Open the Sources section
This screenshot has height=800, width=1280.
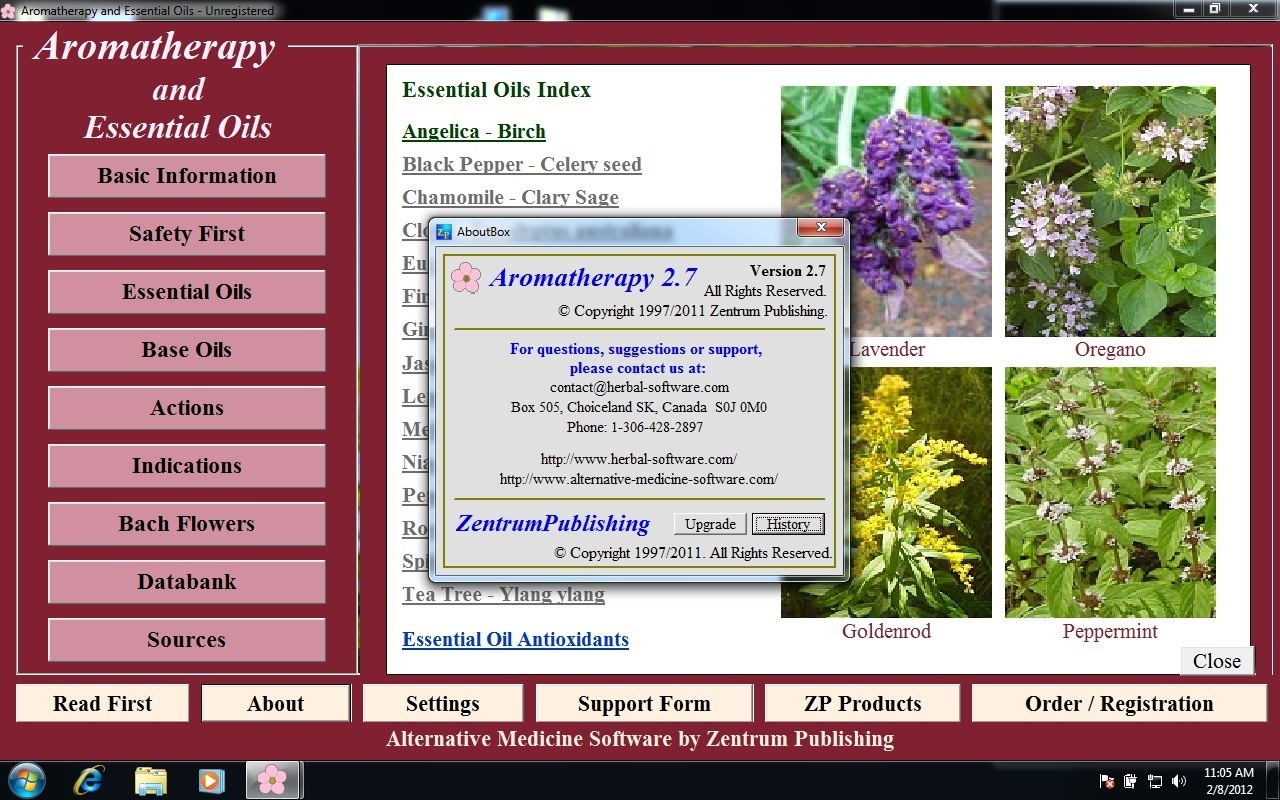click(x=187, y=640)
